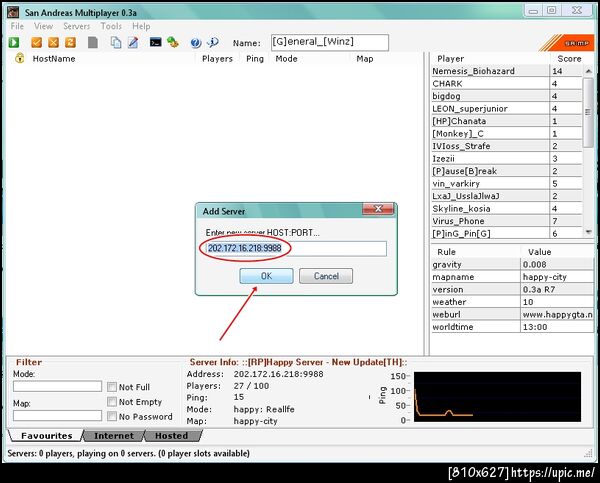Viewport: 600px width, 483px height.
Task: Click the About info icon
Action: [x=213, y=42]
